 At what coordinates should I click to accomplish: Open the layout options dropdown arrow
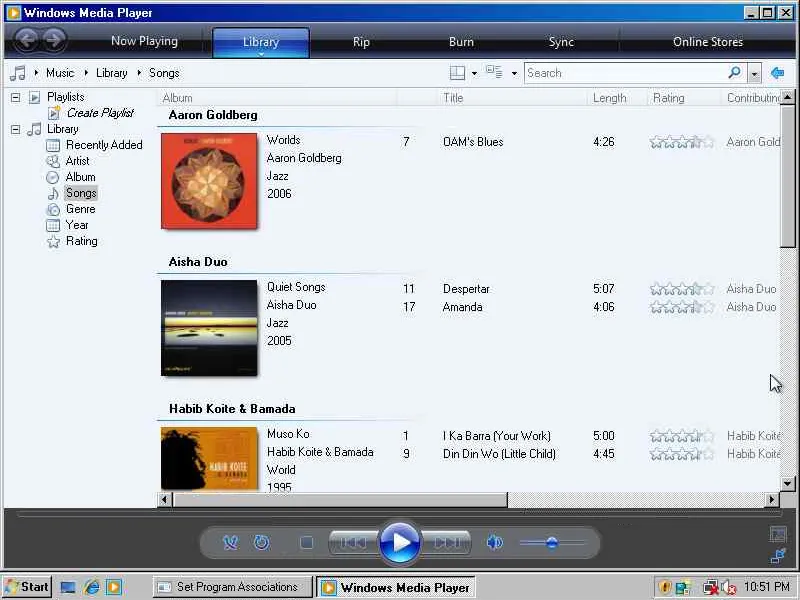pyautogui.click(x=474, y=73)
